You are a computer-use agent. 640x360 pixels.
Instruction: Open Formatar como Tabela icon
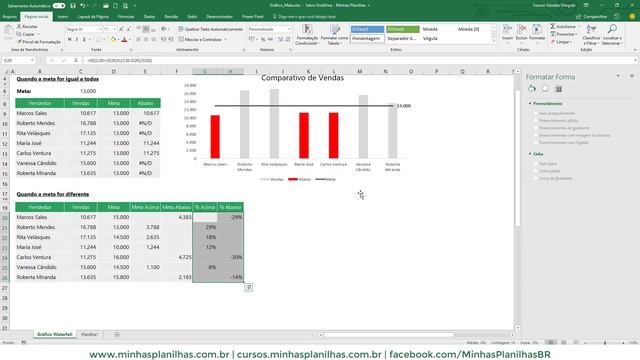[x=335, y=29]
